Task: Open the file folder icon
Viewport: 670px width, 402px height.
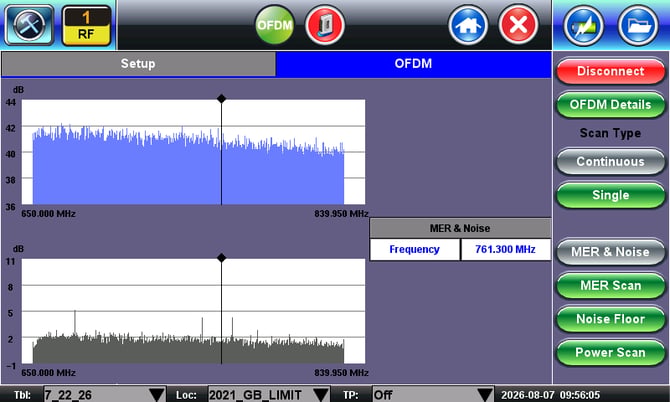Action: click(638, 25)
